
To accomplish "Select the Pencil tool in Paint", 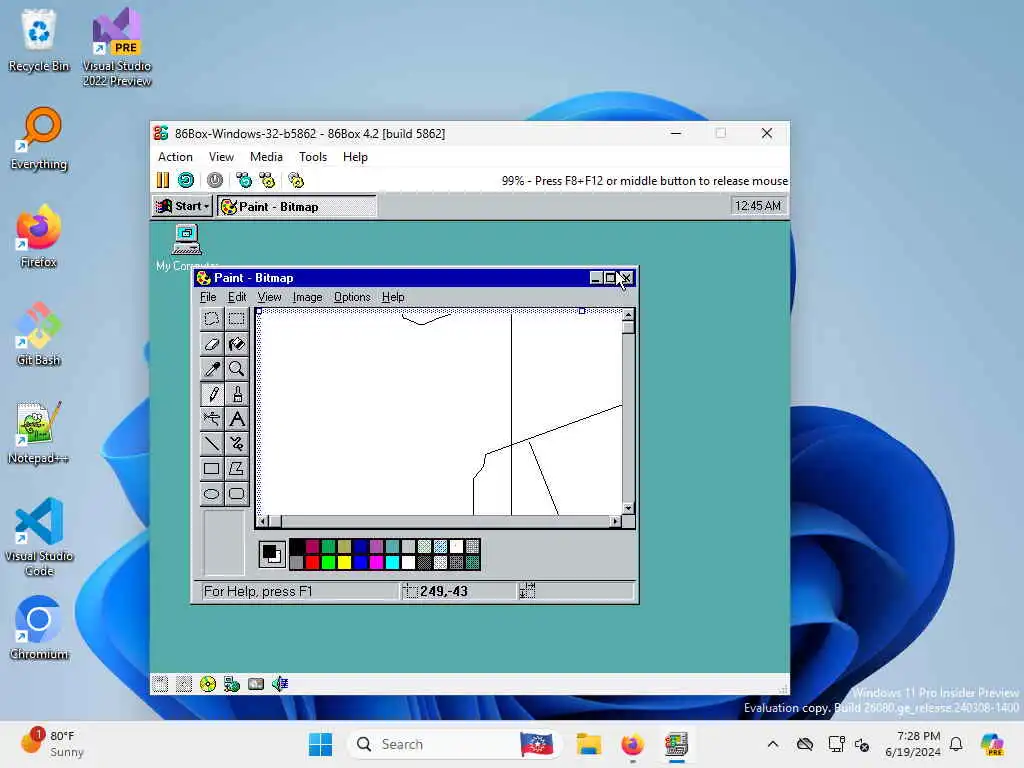I will pyautogui.click(x=212, y=394).
